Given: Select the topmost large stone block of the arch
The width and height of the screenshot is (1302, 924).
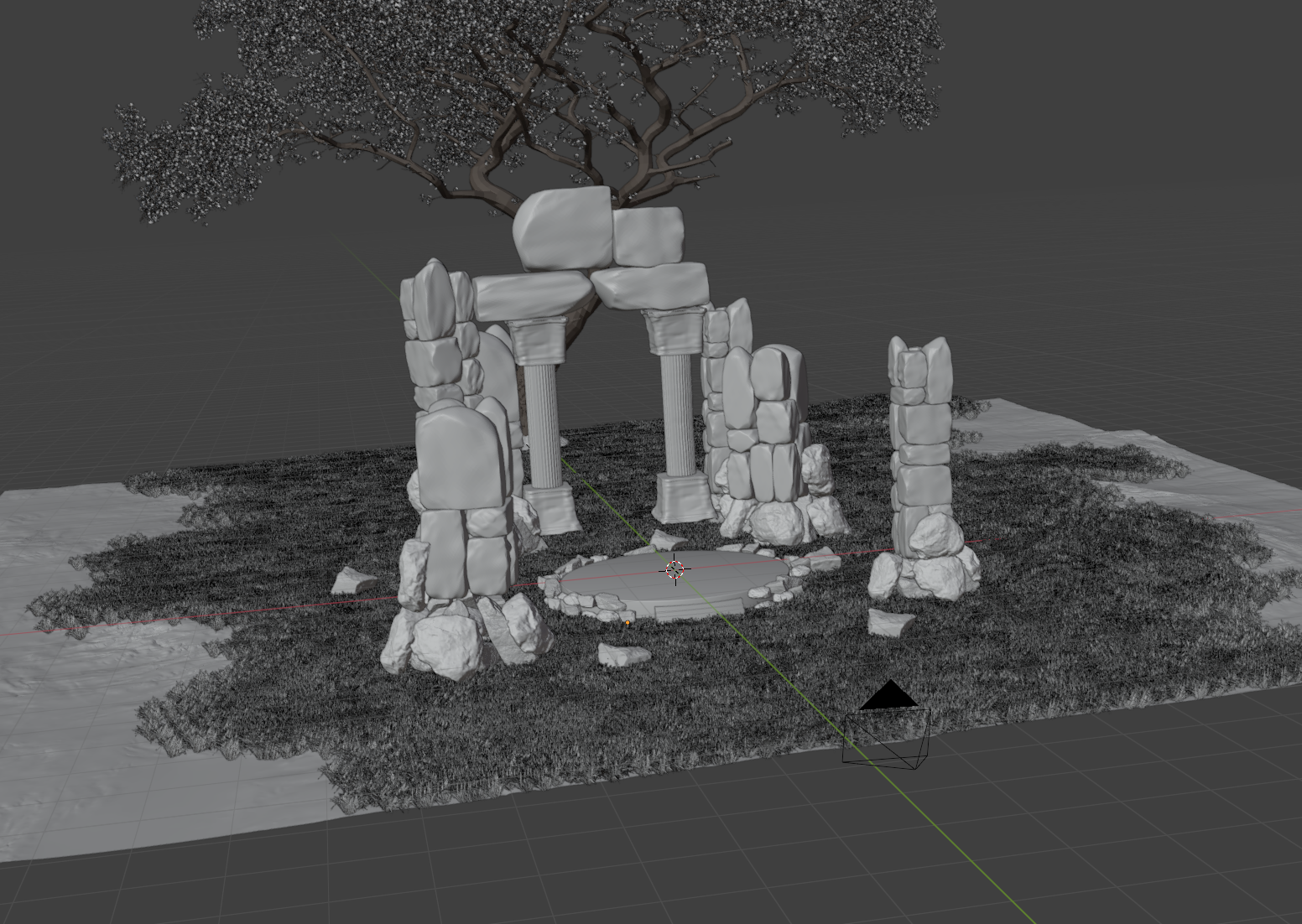Looking at the screenshot, I should (562, 228).
